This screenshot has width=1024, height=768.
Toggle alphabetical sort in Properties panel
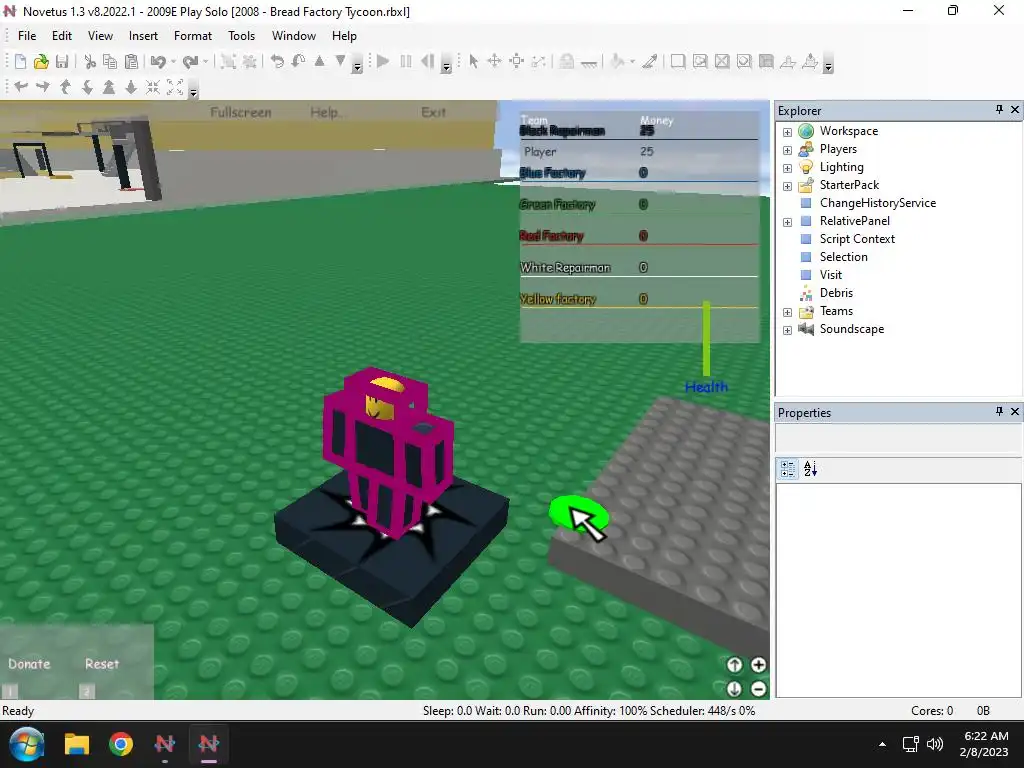(810, 469)
